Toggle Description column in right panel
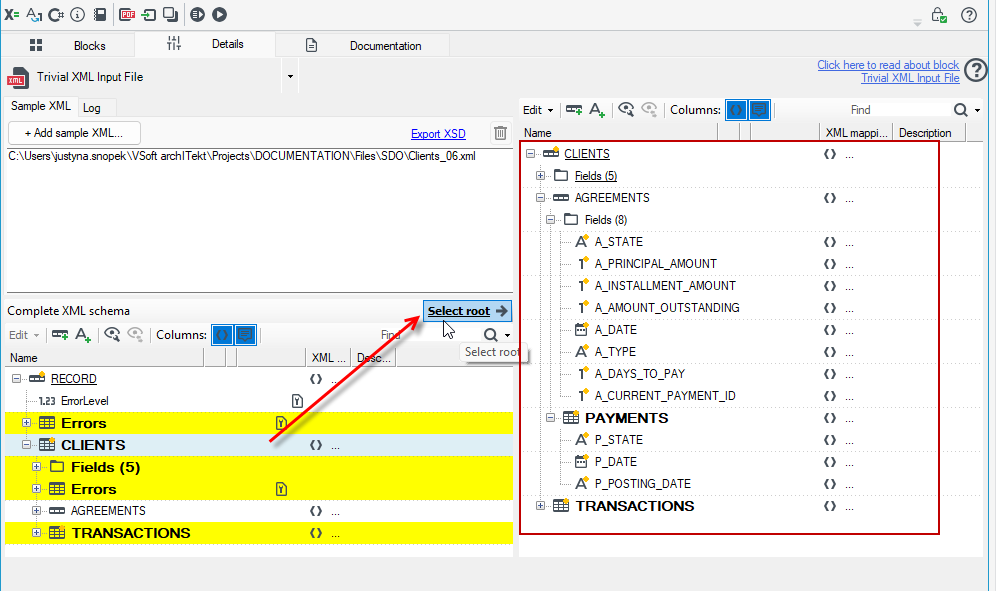The image size is (996, 591). [759, 110]
